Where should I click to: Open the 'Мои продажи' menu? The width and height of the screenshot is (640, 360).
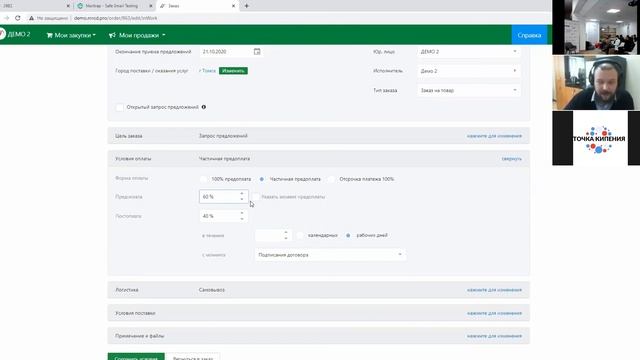click(137, 35)
